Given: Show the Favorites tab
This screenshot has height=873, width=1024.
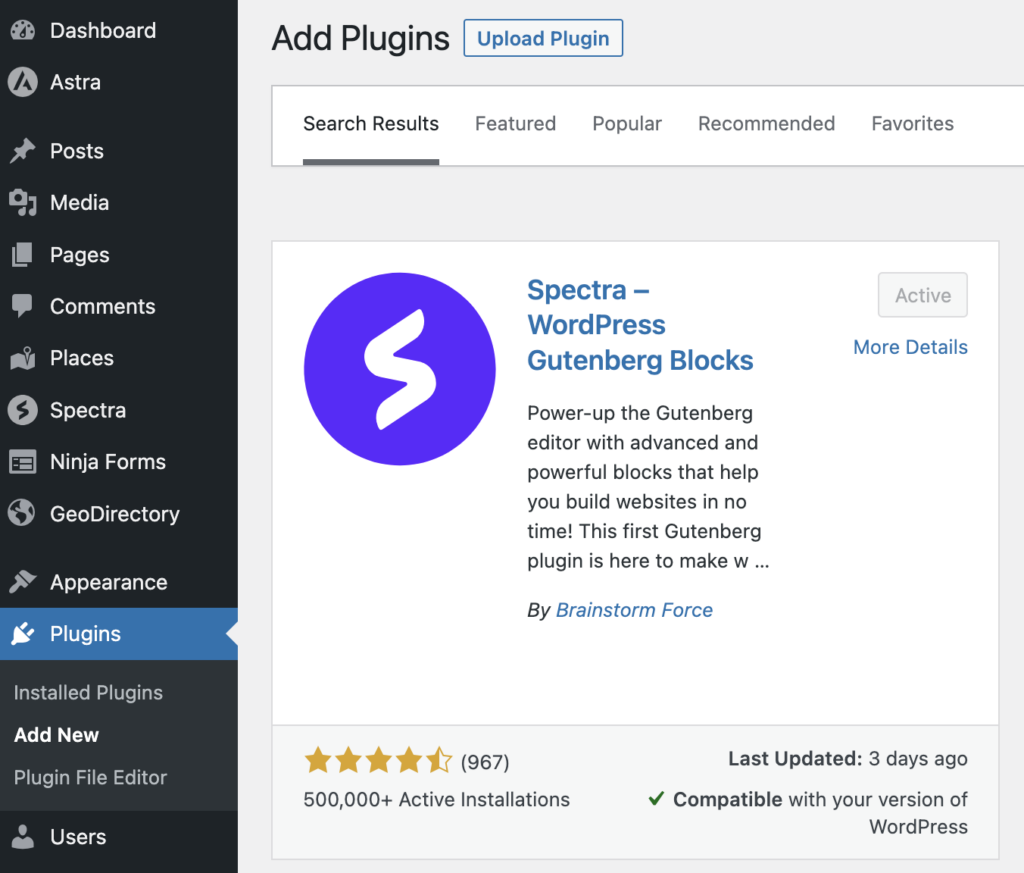Looking at the screenshot, I should click(912, 124).
